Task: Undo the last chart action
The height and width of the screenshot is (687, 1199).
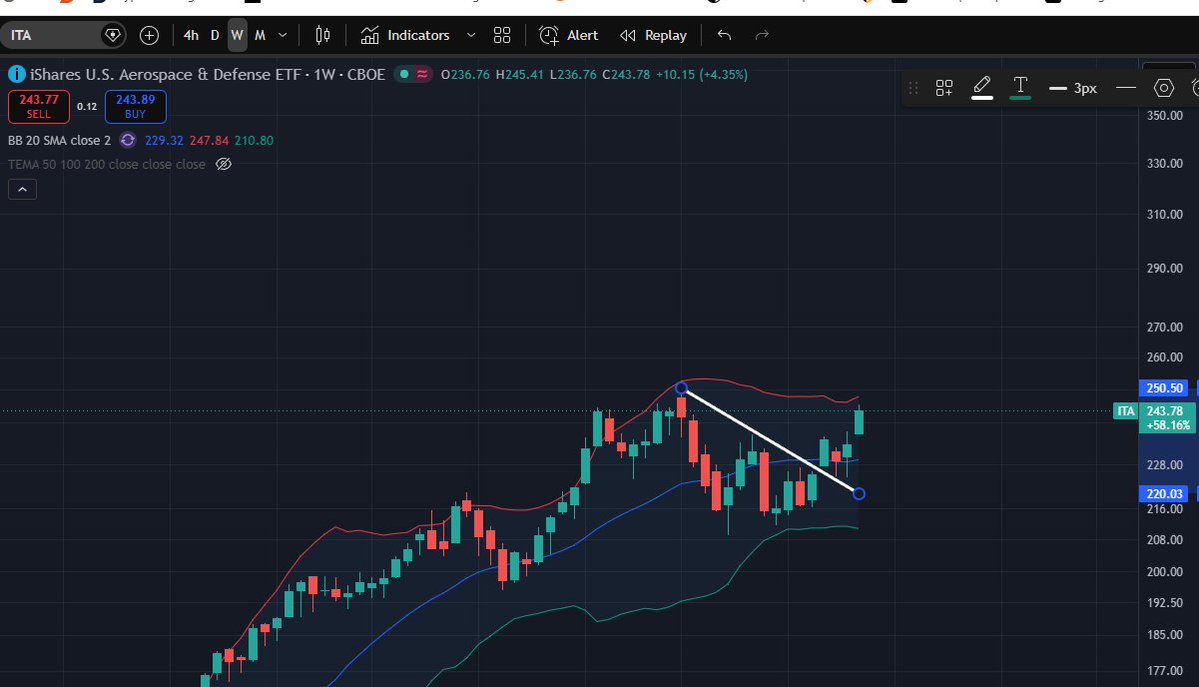Action: click(x=724, y=35)
